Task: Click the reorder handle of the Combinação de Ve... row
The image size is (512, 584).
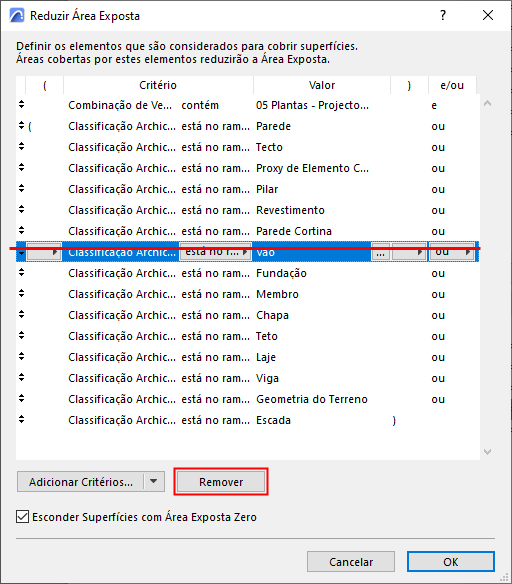Action: tap(21, 105)
